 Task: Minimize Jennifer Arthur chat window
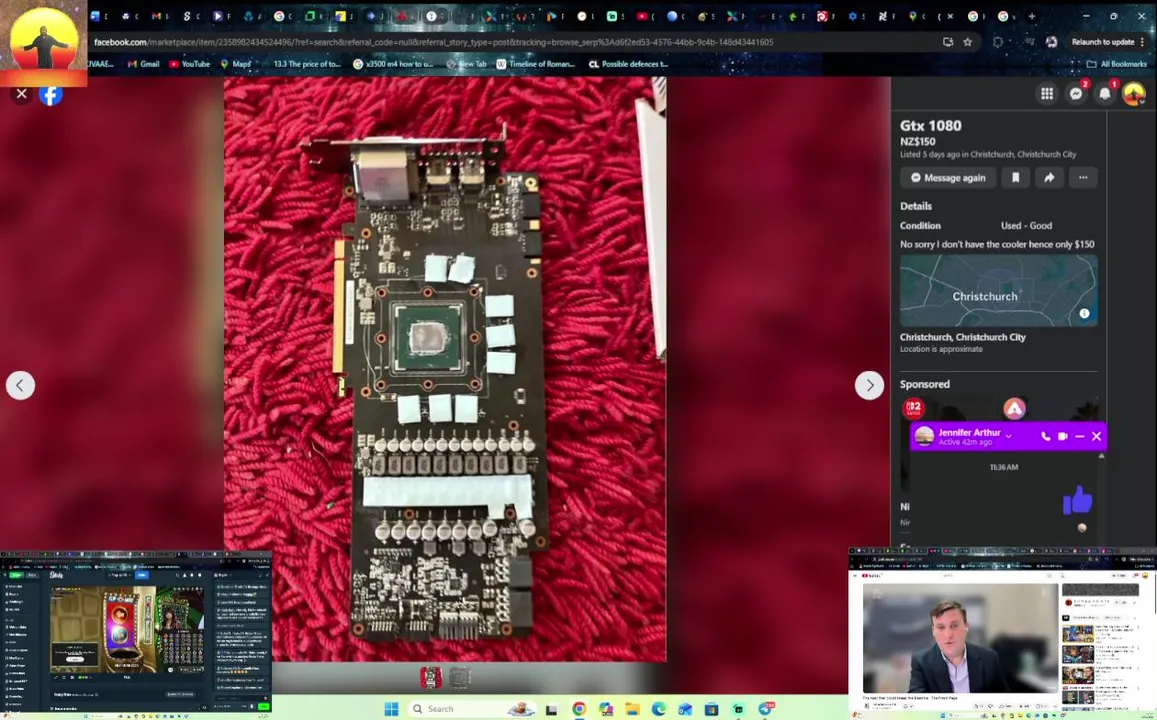pos(1080,436)
